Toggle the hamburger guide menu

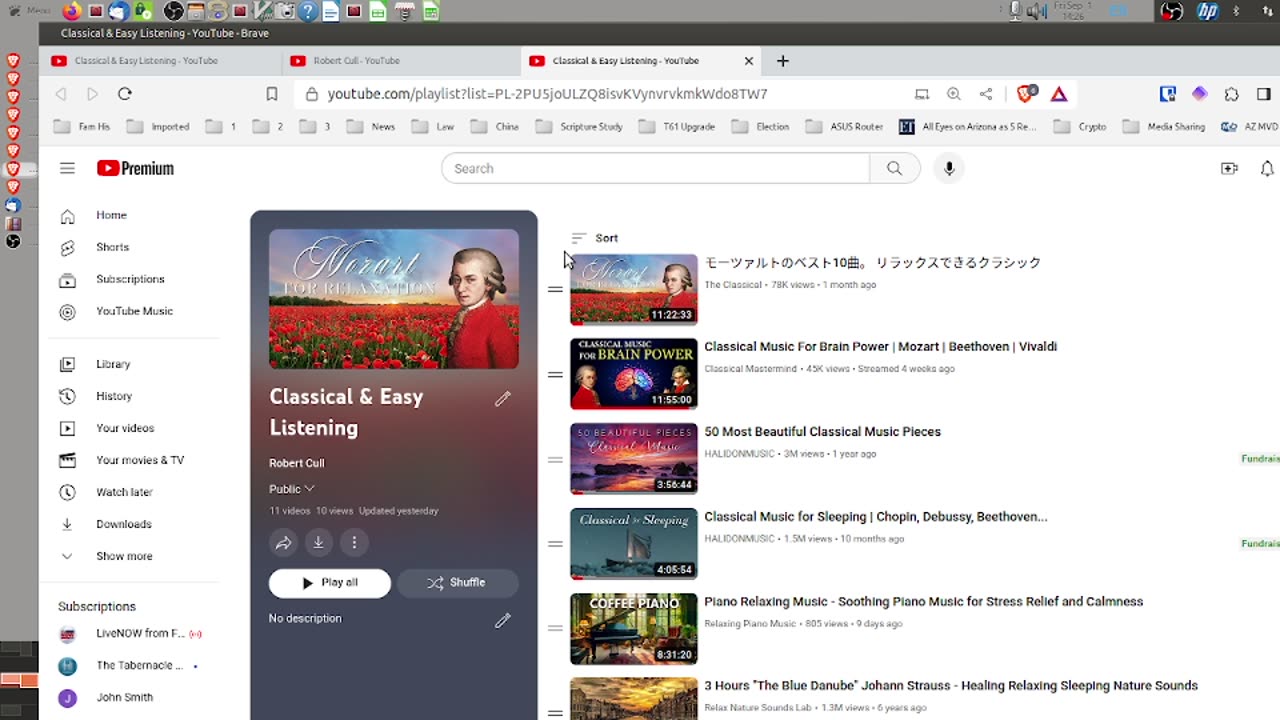[x=67, y=169]
